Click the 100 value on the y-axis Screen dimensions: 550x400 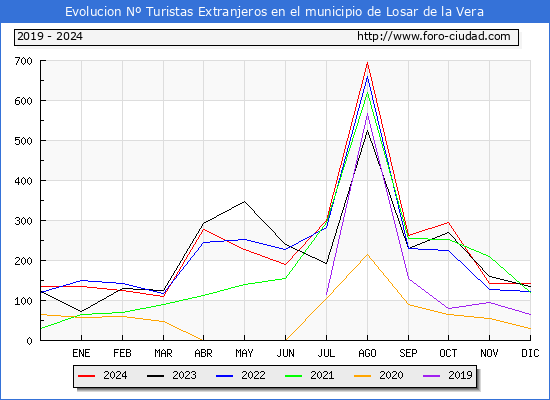pos(24,301)
